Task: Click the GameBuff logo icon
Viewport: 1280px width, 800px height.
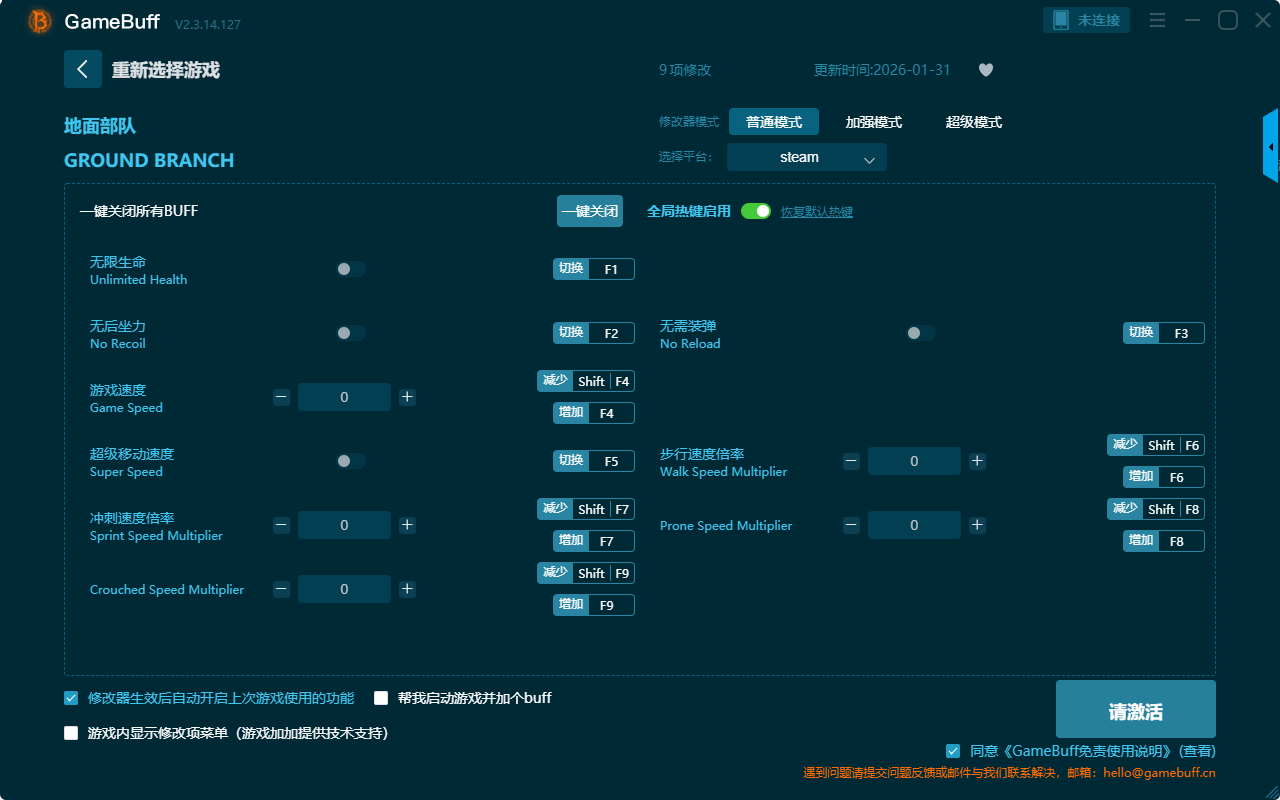Action: (x=40, y=21)
